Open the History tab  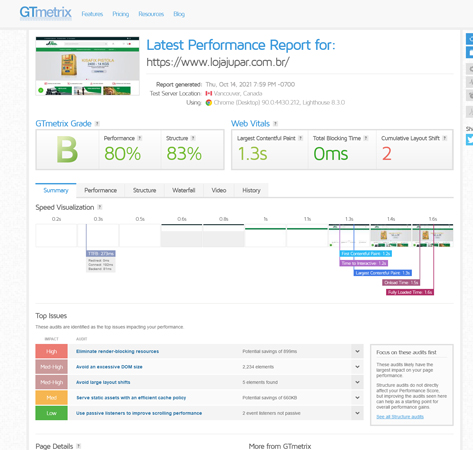pyautogui.click(x=251, y=190)
